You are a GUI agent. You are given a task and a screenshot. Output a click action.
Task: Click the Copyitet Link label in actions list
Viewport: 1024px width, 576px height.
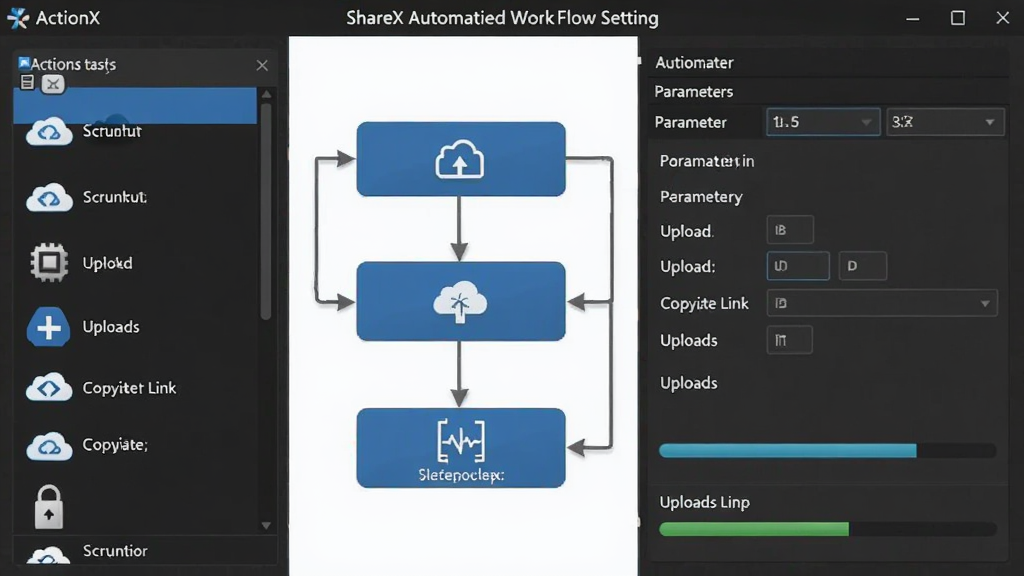[x=129, y=388]
